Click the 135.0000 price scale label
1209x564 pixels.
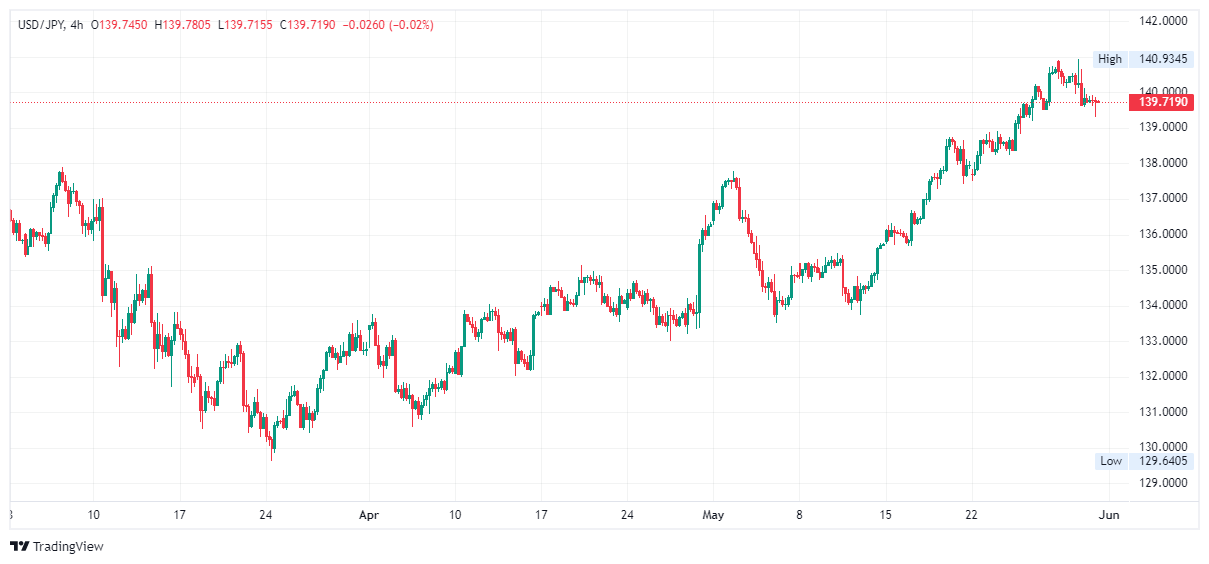(x=1163, y=270)
